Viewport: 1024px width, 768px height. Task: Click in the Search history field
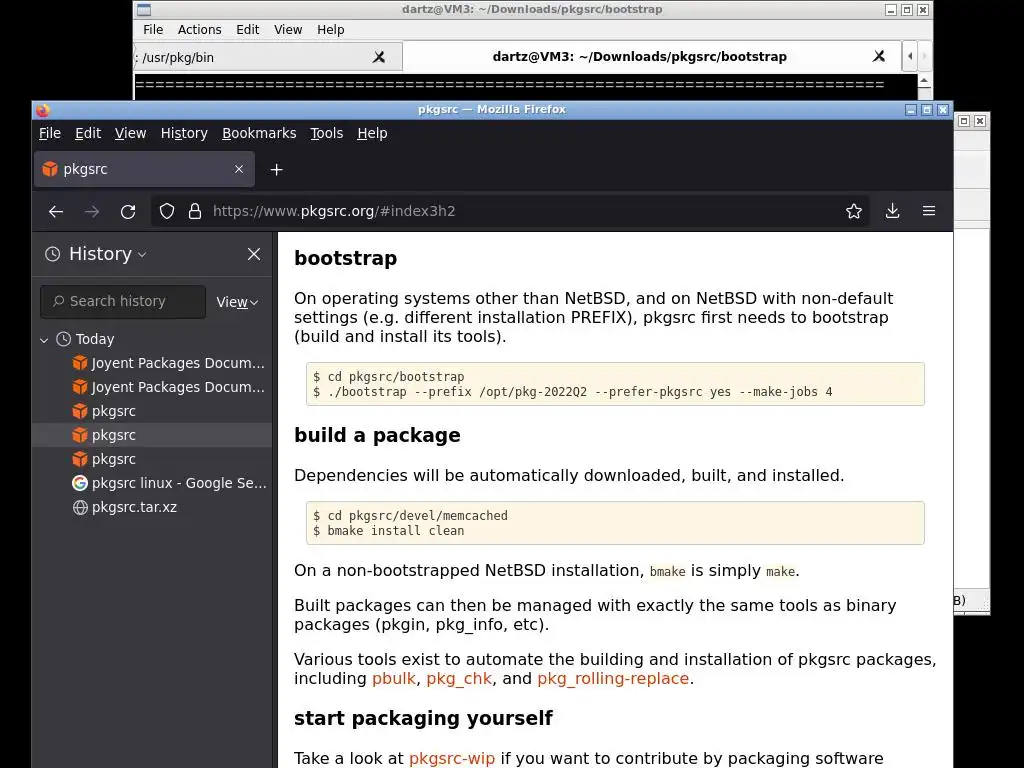(x=123, y=302)
